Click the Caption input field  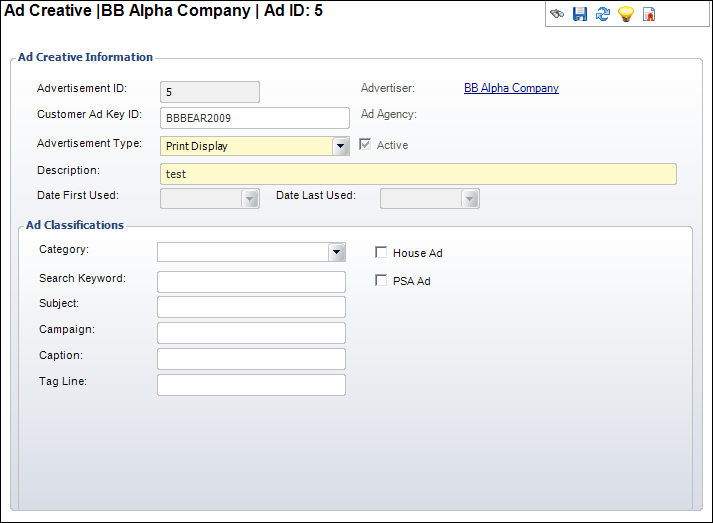pyautogui.click(x=251, y=359)
